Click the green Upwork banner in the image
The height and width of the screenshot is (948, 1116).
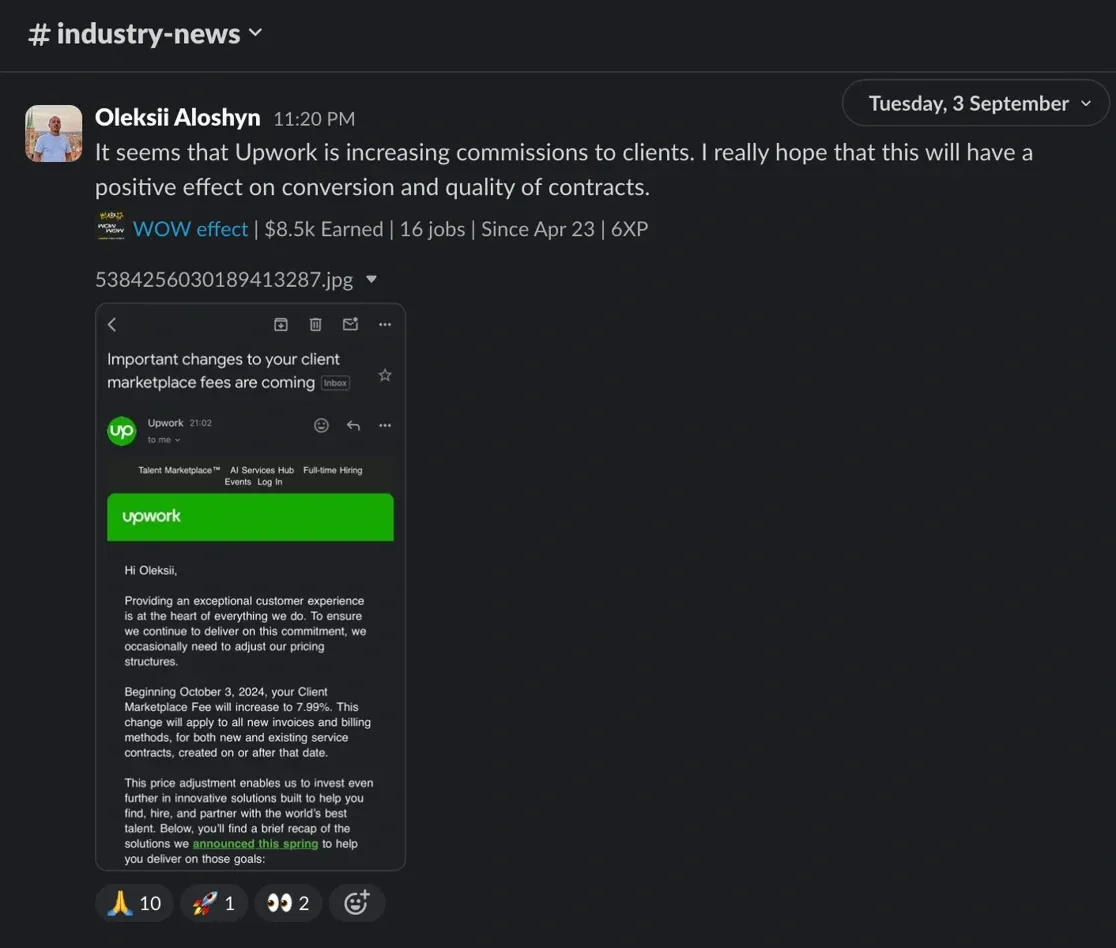(x=250, y=517)
